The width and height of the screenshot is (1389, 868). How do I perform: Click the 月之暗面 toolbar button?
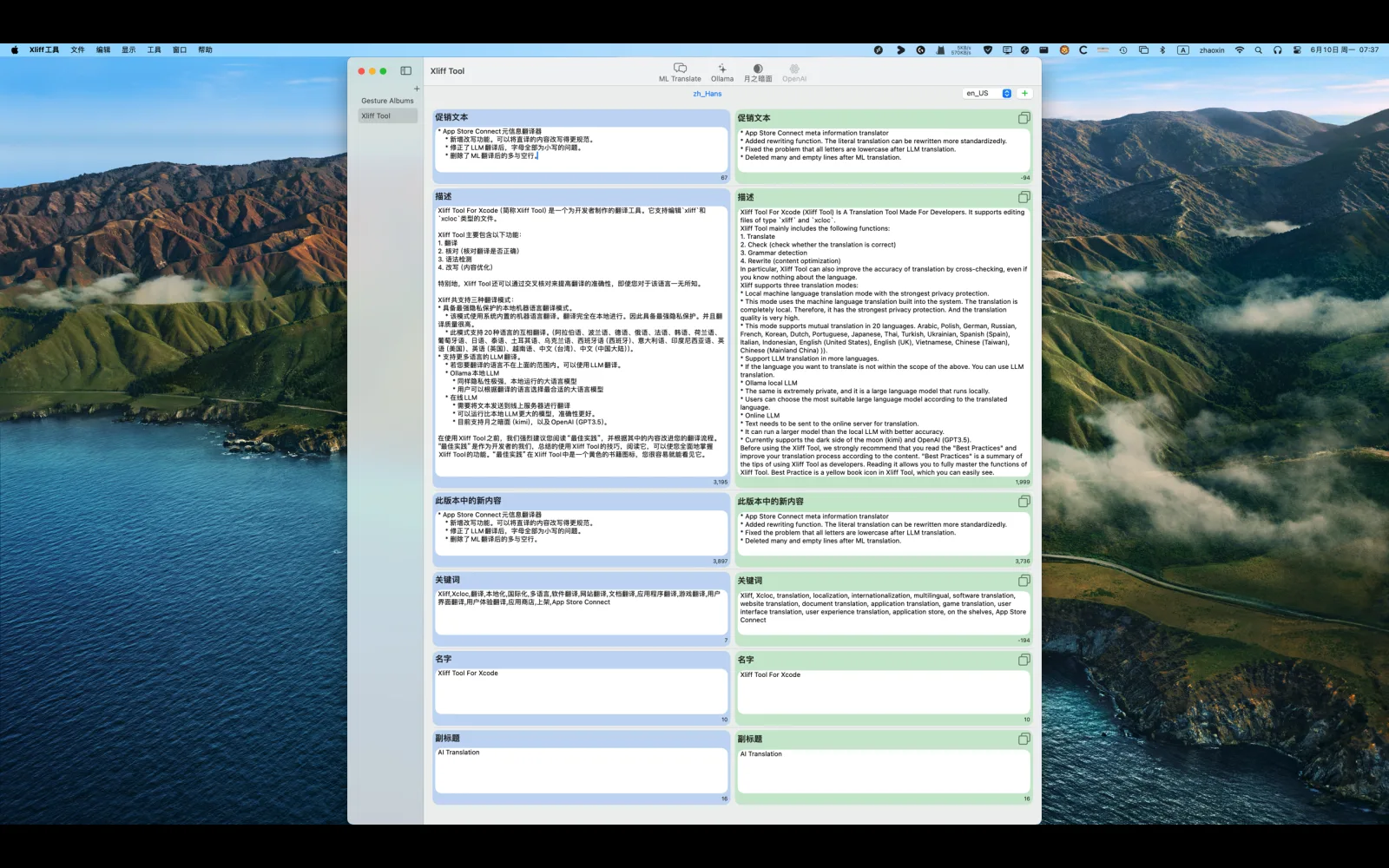point(758,73)
